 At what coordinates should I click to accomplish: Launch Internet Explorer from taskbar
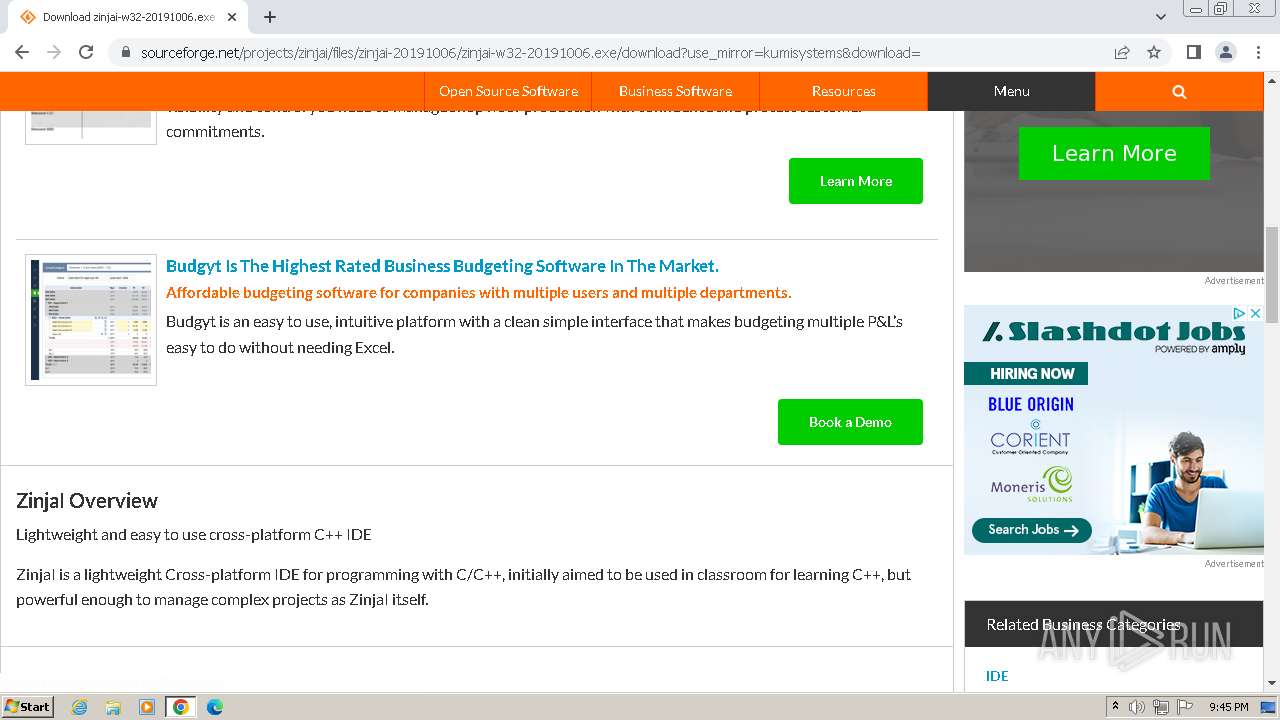pyautogui.click(x=79, y=707)
